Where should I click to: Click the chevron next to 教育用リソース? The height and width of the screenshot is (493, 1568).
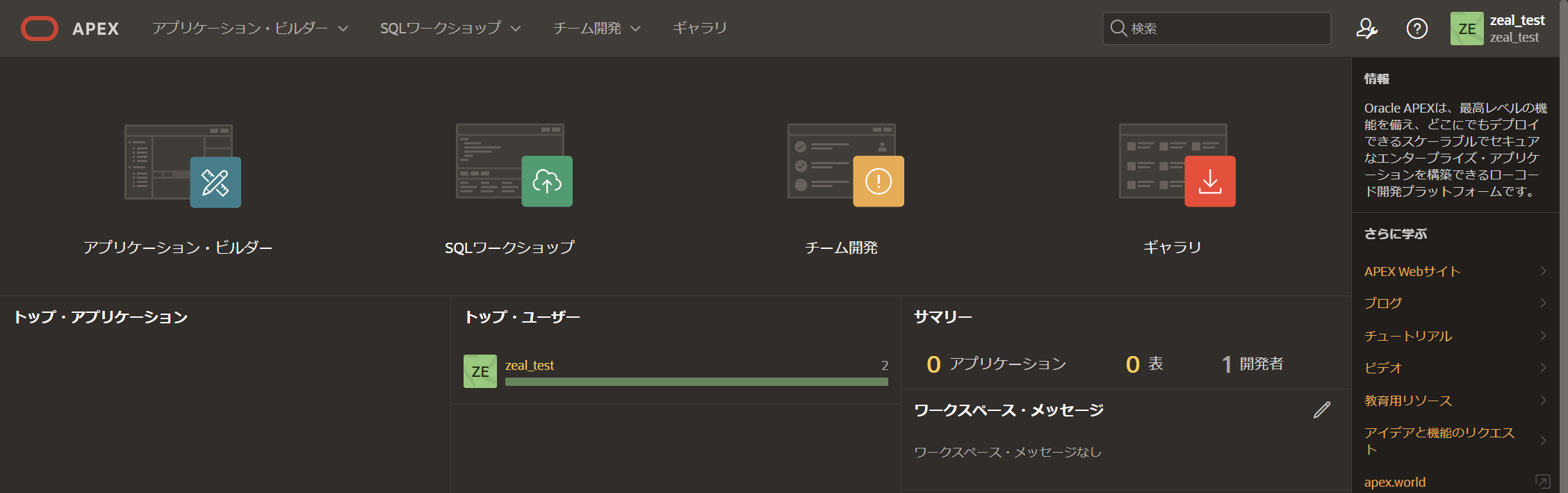click(x=1543, y=401)
